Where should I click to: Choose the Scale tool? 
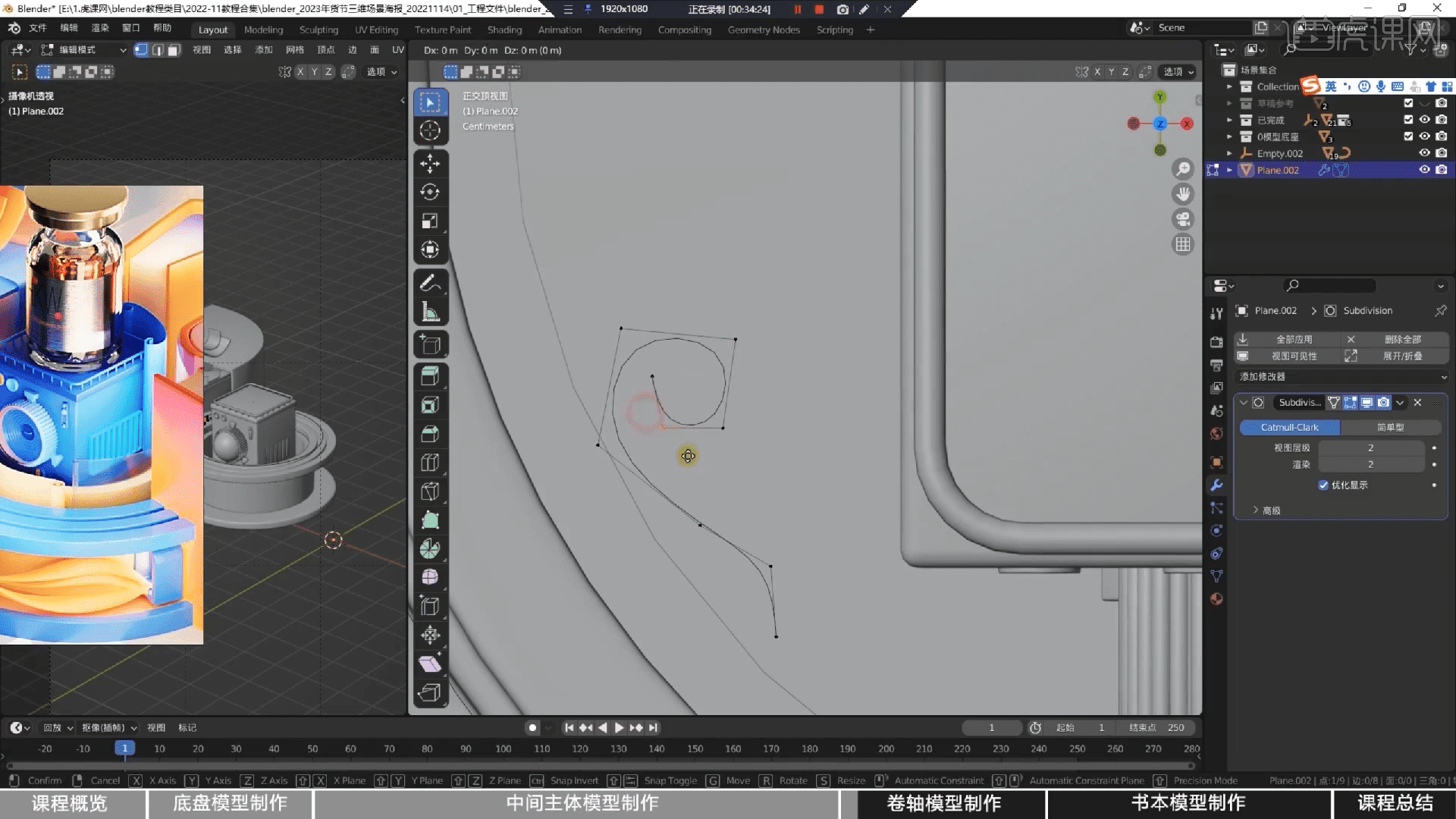(430, 221)
